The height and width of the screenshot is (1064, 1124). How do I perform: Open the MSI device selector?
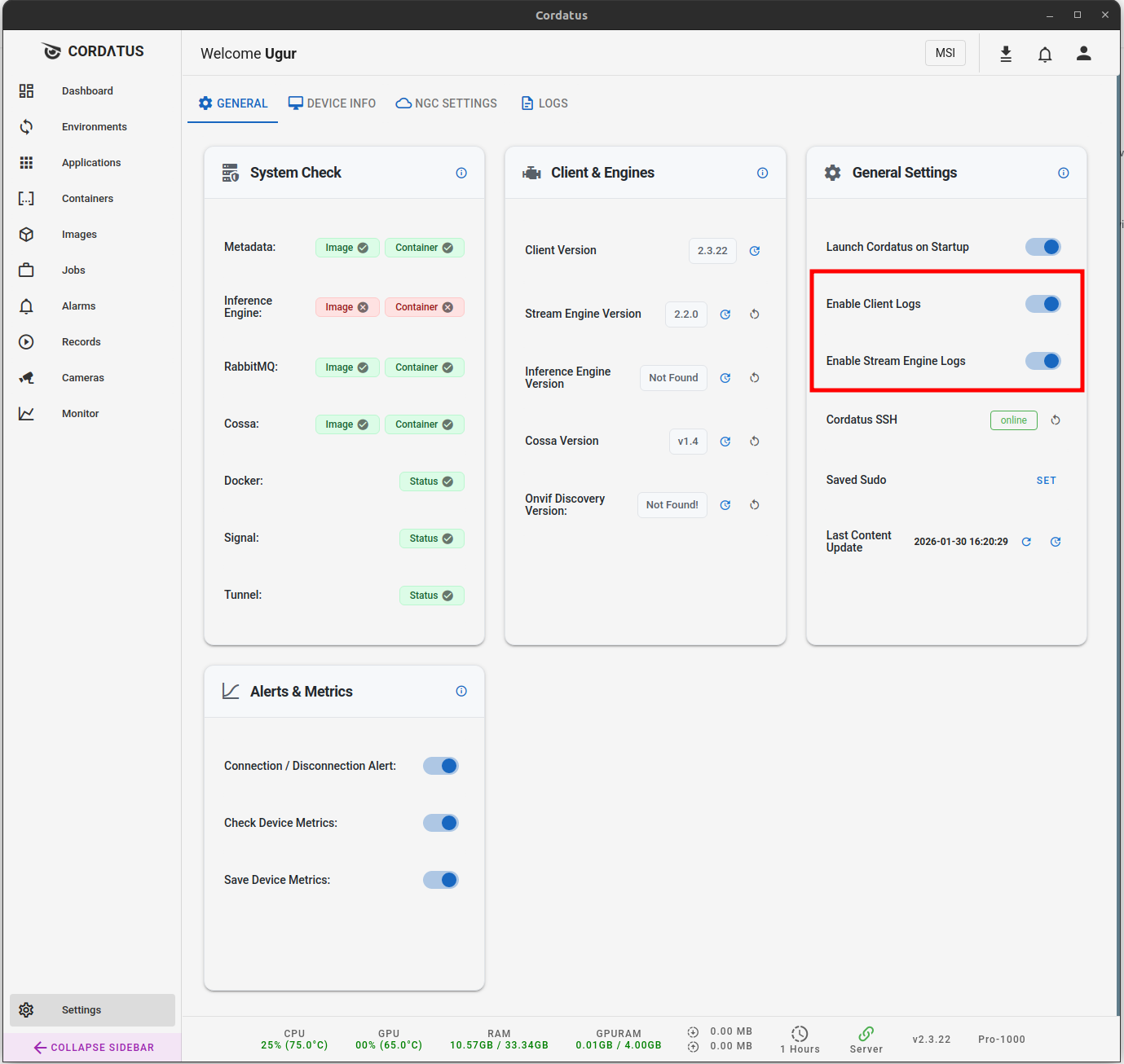click(945, 53)
